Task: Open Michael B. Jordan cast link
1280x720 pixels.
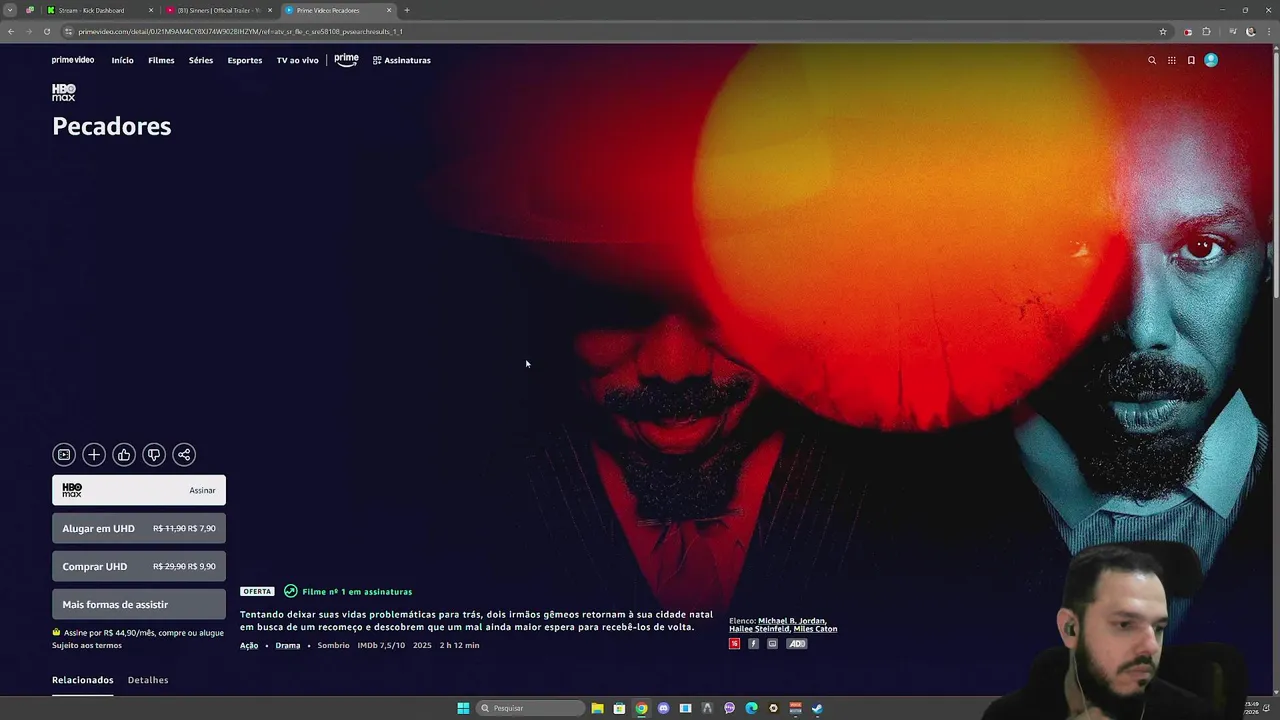Action: tap(792, 621)
